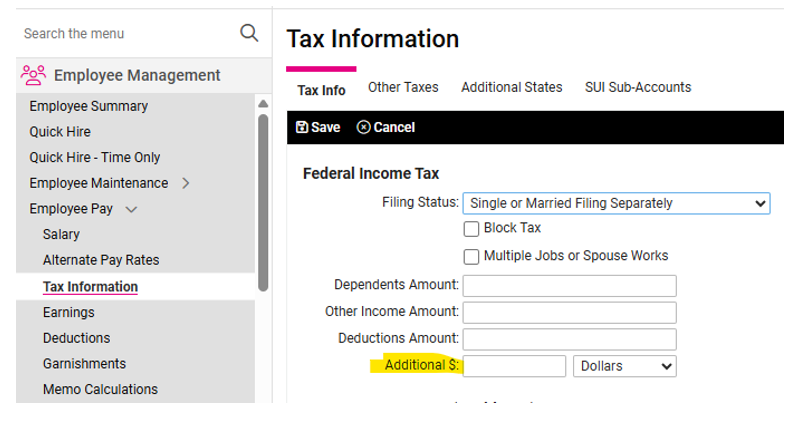Open Employee Summary page
Screen dimensions: 812x422
(88, 106)
